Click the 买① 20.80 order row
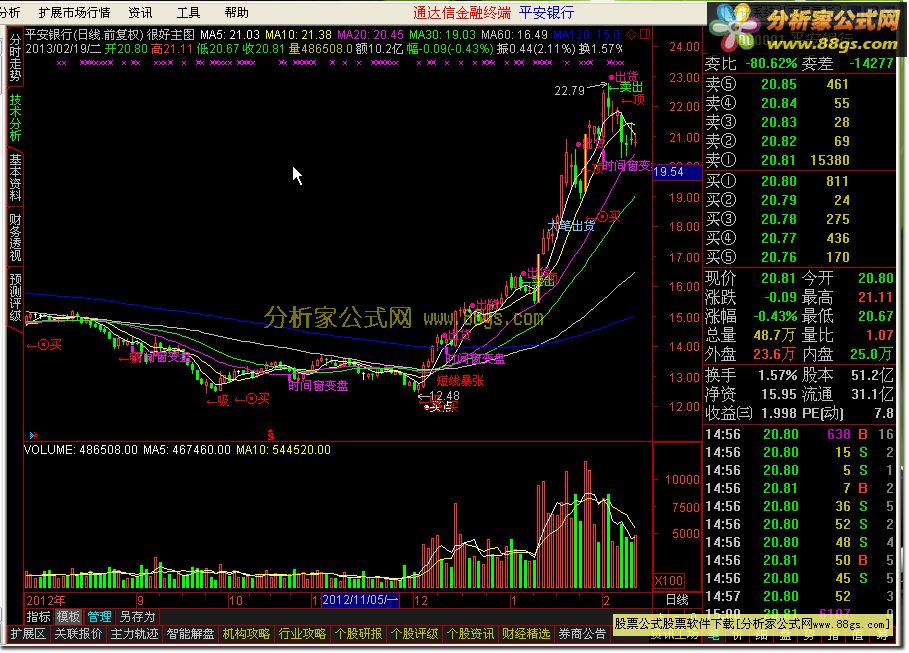This screenshot has width=909, height=653. coord(799,181)
